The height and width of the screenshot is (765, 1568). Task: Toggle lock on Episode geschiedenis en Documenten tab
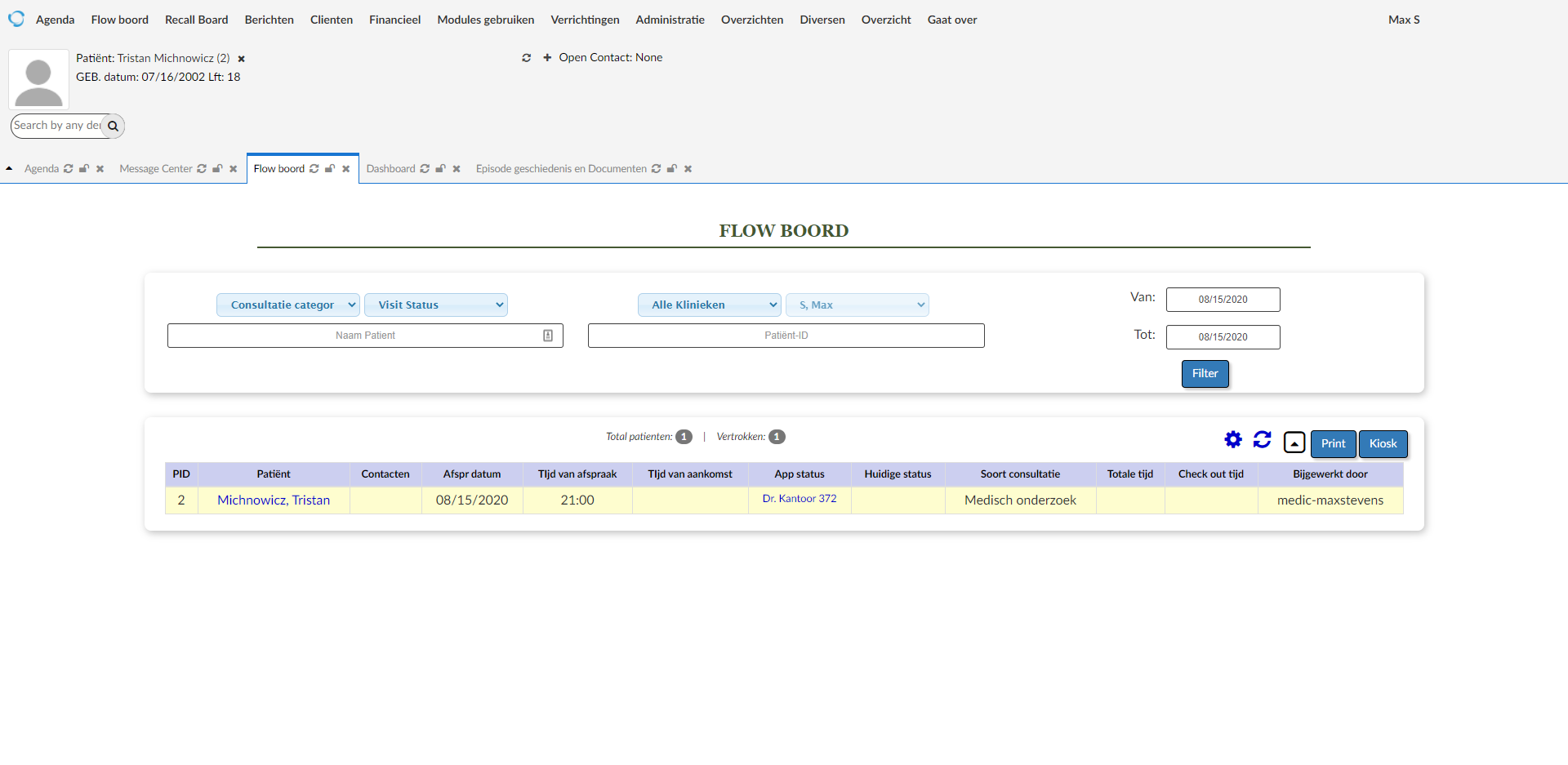coord(672,169)
